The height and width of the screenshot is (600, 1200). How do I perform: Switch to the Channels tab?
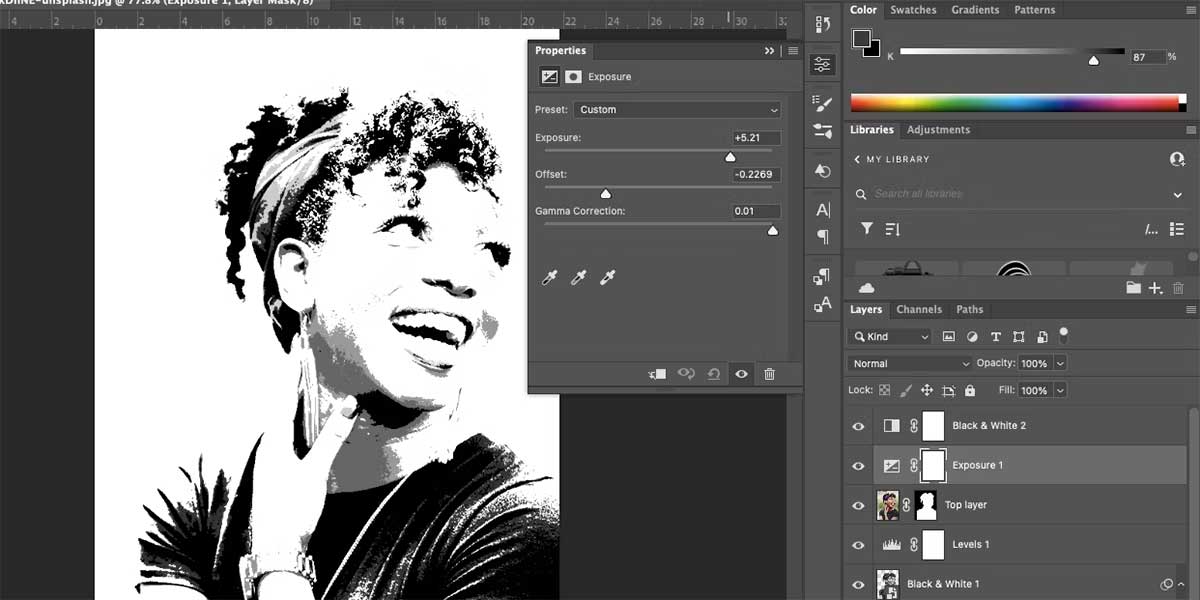pos(919,310)
